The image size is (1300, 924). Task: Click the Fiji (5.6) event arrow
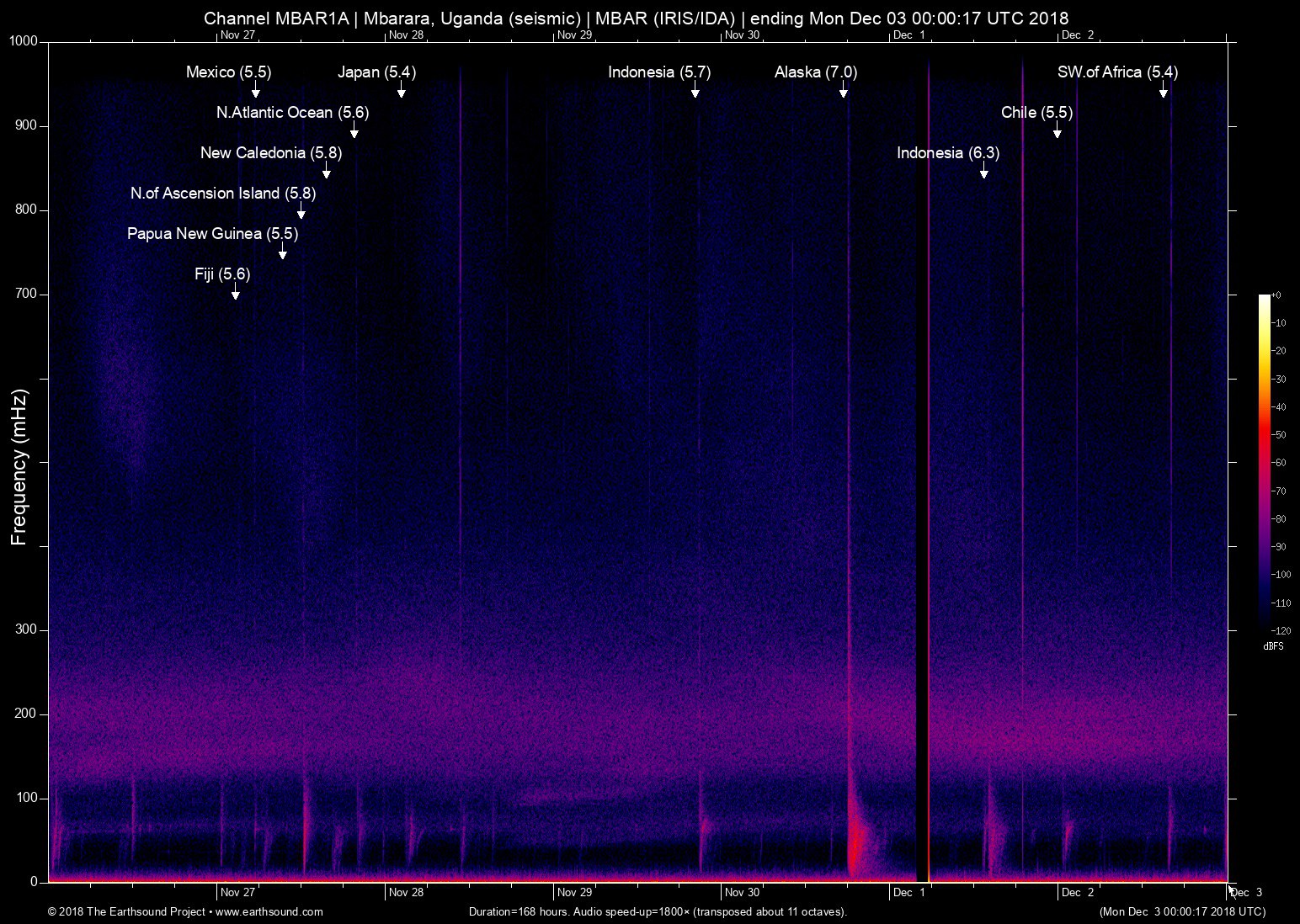pos(236,292)
